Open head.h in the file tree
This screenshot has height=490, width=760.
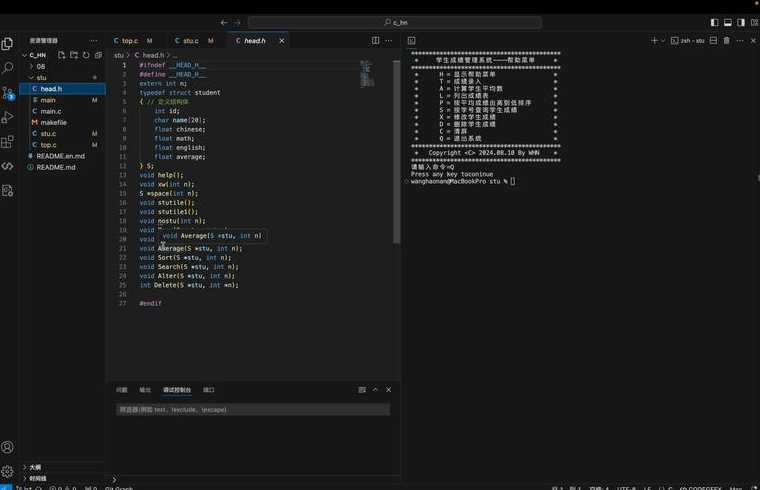click(x=62, y=89)
